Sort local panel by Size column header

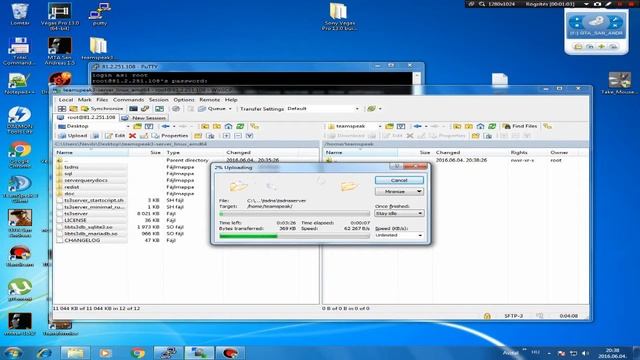(x=147, y=152)
